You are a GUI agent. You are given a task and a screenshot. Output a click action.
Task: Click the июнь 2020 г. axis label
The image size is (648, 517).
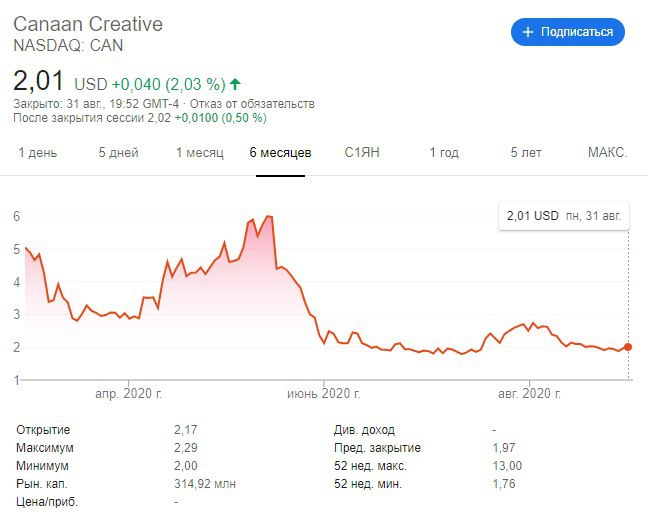coord(324,394)
